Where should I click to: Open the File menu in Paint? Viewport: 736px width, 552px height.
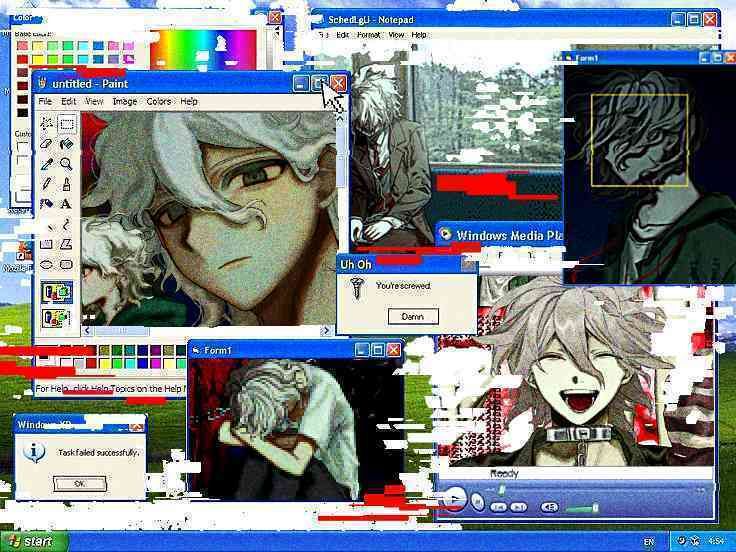(45, 101)
